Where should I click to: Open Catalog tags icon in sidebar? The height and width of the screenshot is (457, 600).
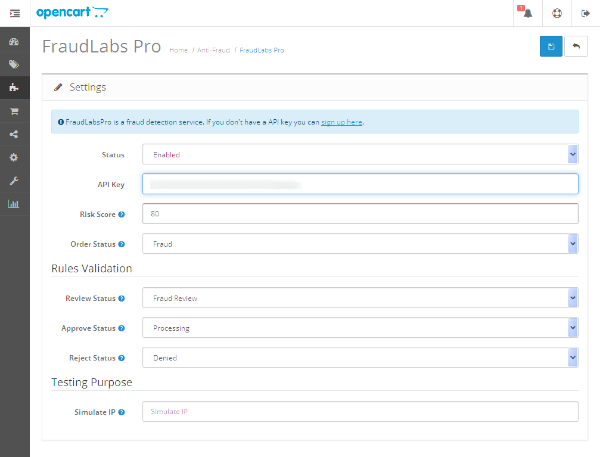[x=14, y=64]
